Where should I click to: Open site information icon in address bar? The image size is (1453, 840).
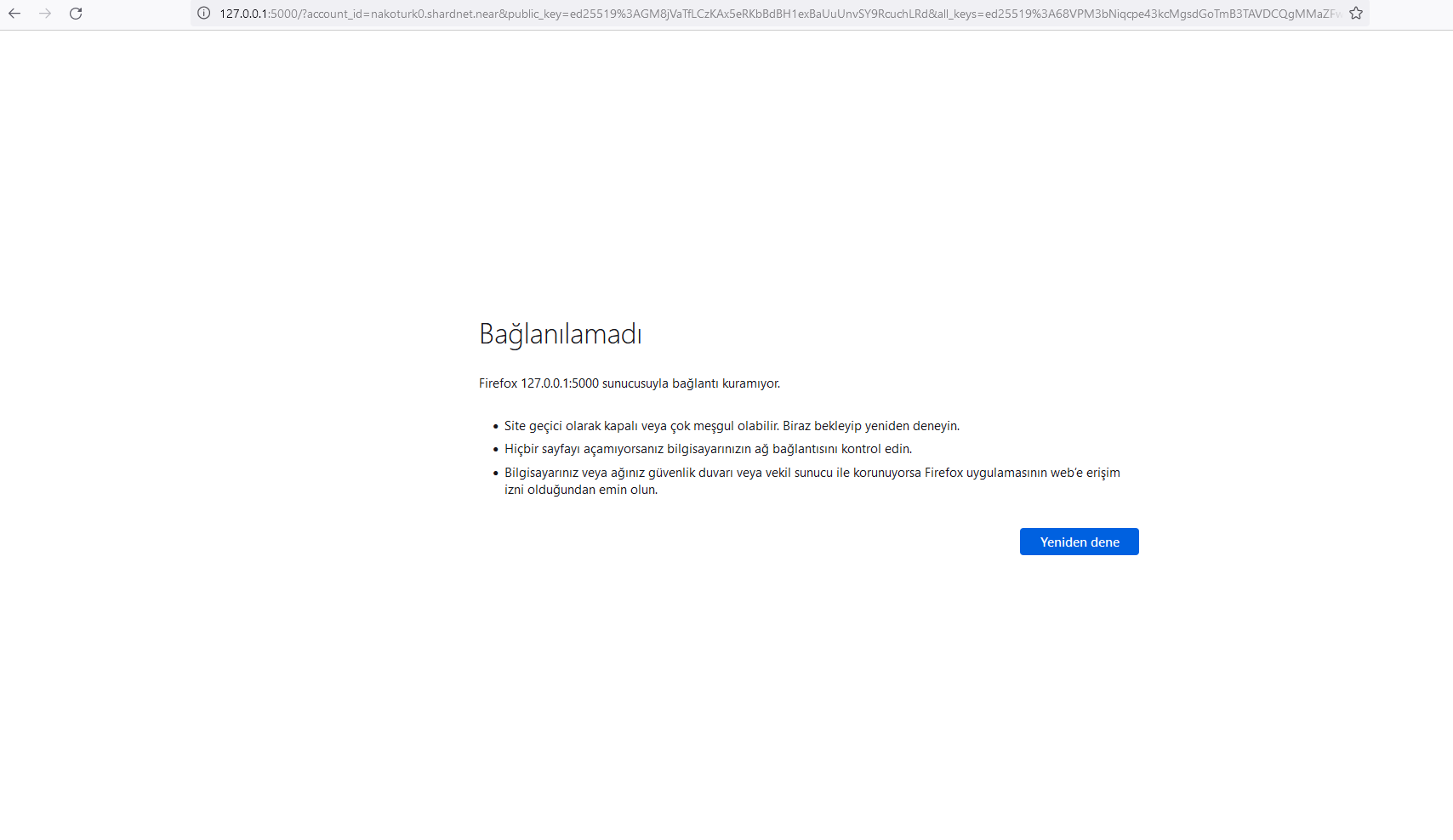pyautogui.click(x=204, y=14)
